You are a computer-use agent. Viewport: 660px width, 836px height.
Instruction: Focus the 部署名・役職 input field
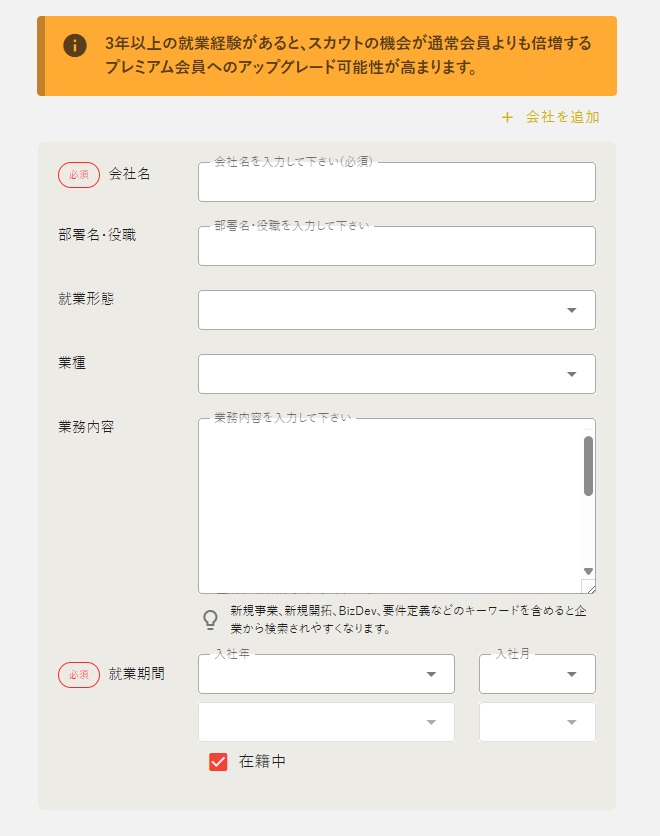tap(397, 246)
